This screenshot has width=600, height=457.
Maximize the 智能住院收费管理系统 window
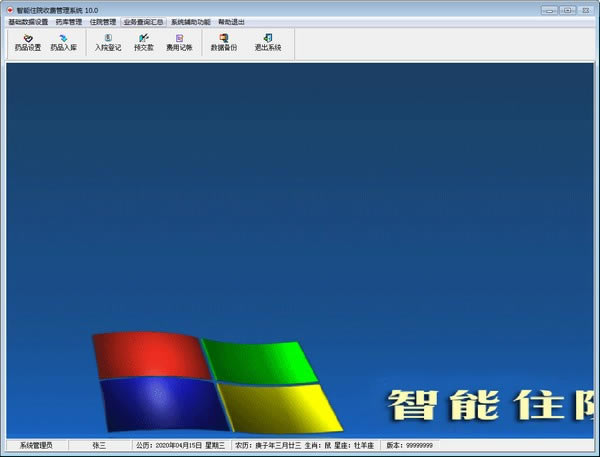tap(567, 10)
